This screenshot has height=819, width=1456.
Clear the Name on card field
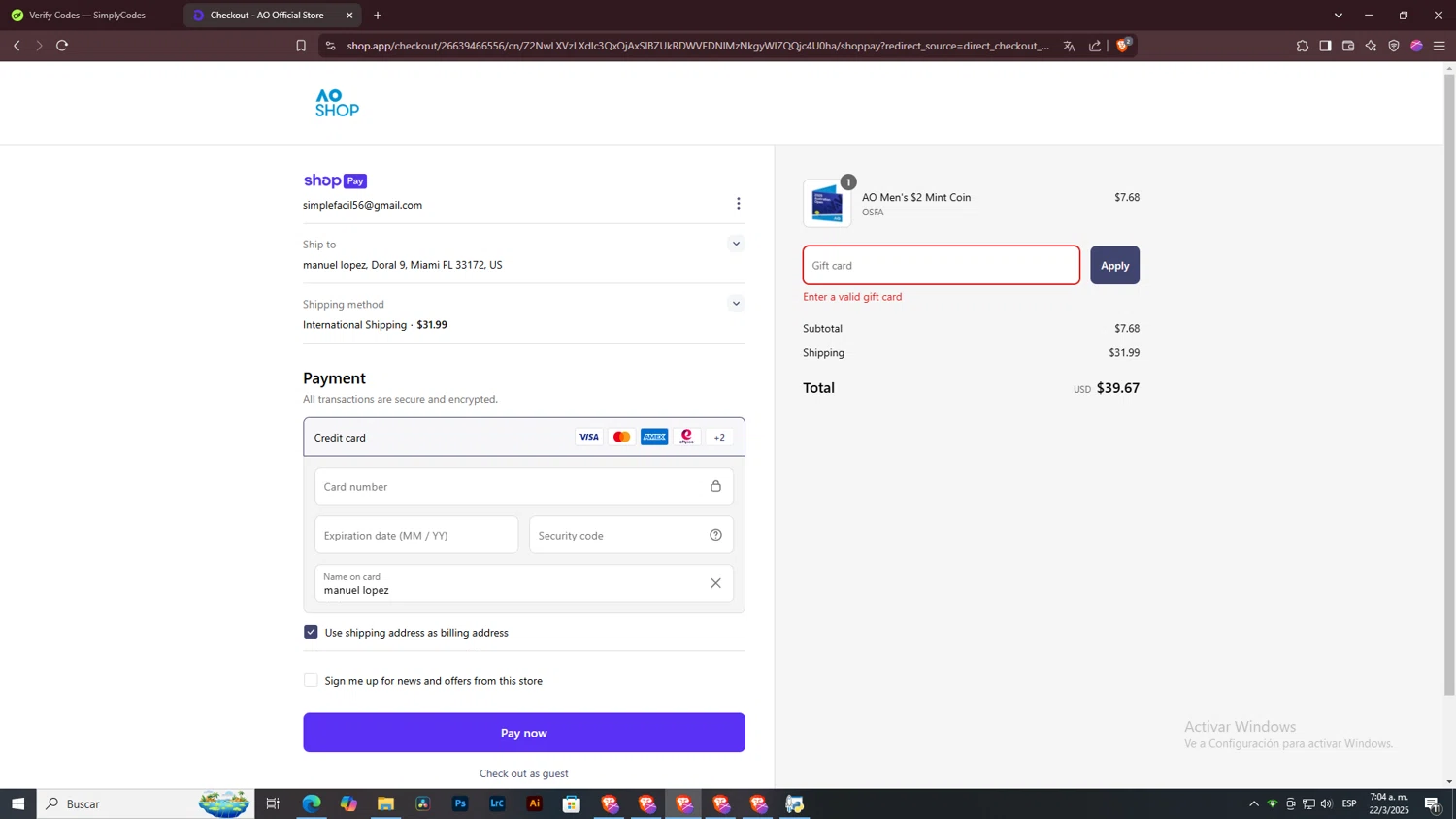[x=715, y=583]
